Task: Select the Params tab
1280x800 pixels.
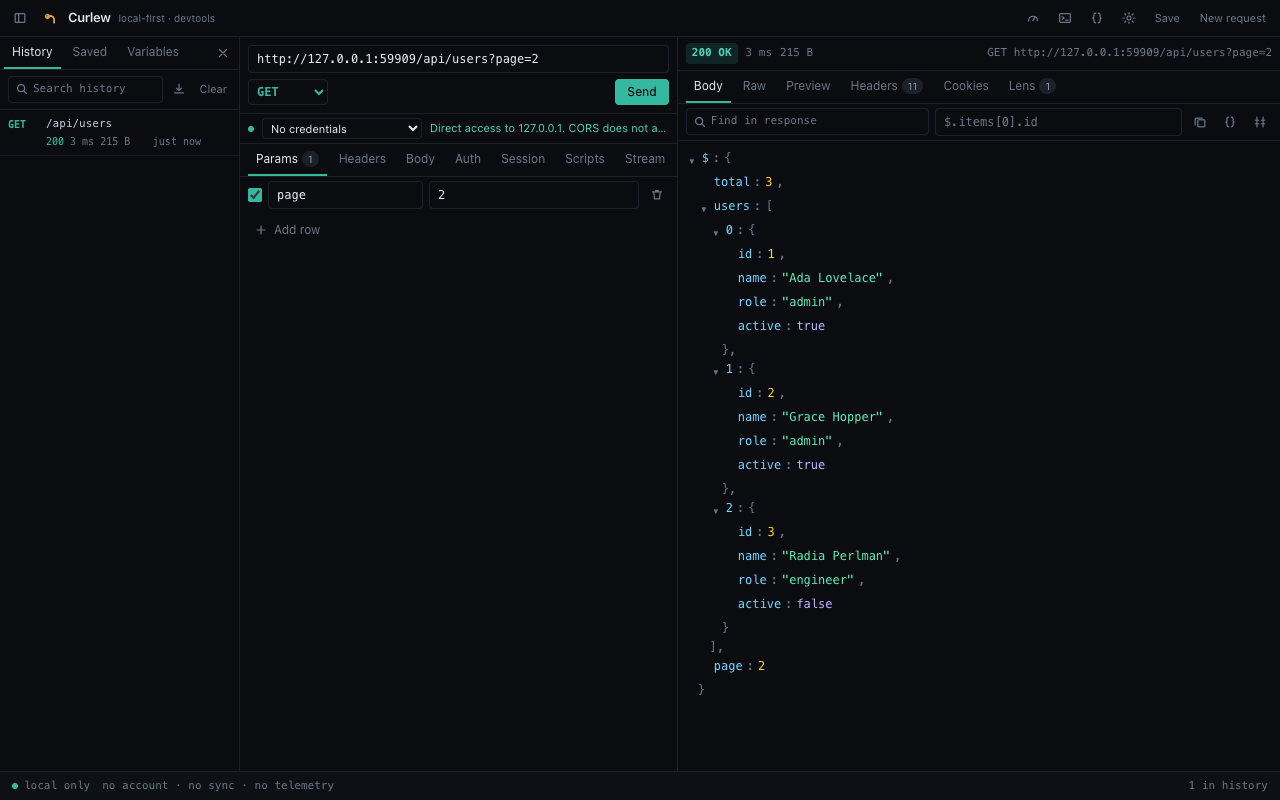Action: (287, 159)
